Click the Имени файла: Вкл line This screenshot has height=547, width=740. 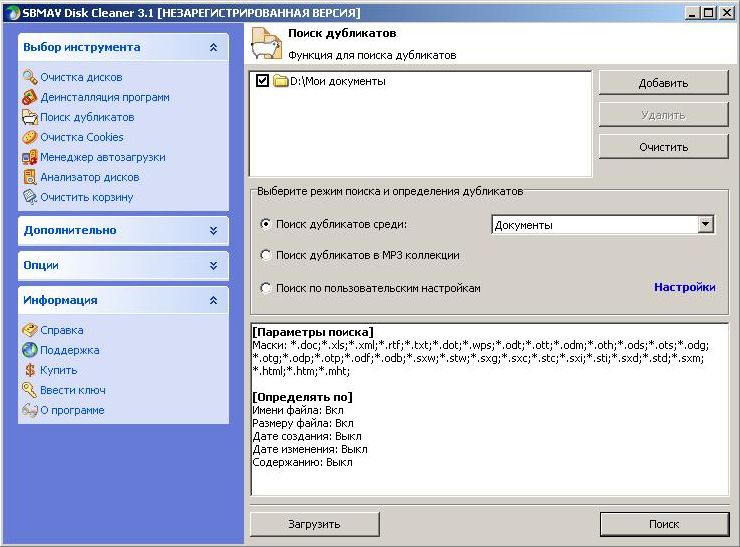coord(298,410)
